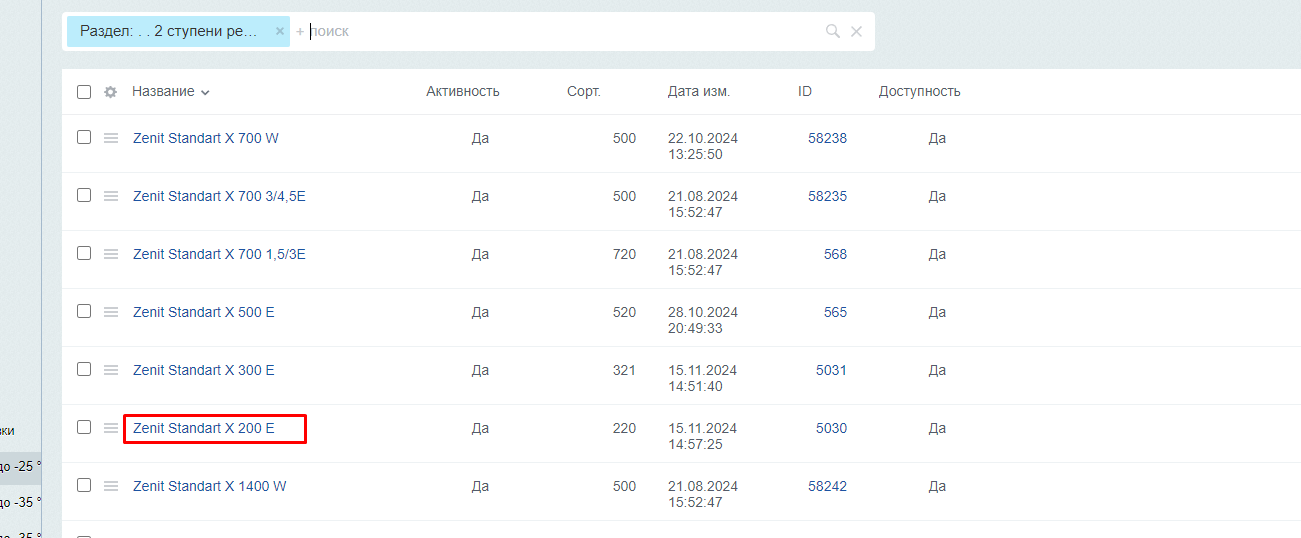Check the box for Zenit Standart X 700 1,5/3E
The image size is (1301, 538).
pyautogui.click(x=84, y=253)
